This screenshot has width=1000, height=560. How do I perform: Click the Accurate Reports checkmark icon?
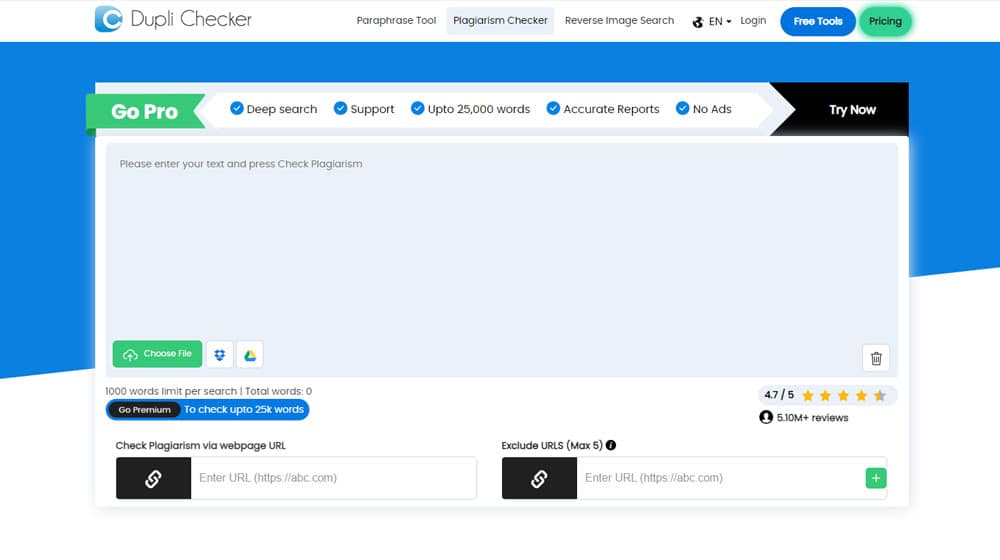point(553,108)
